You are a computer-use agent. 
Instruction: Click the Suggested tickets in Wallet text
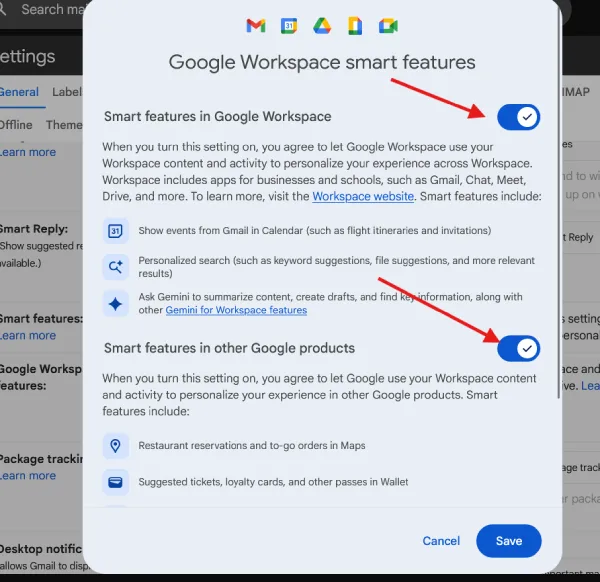(x=273, y=482)
